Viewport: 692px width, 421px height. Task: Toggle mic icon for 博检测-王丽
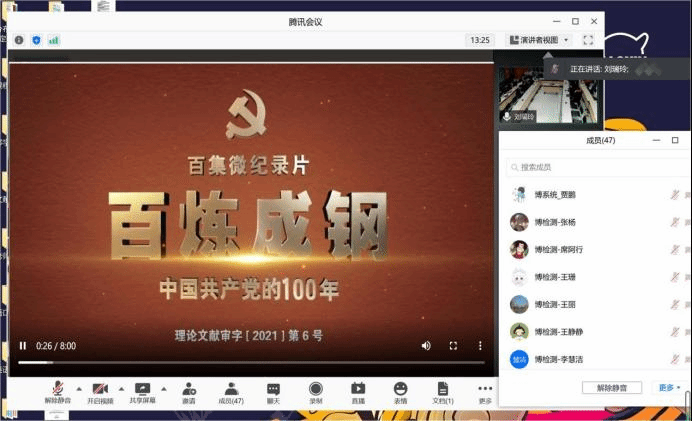point(675,304)
